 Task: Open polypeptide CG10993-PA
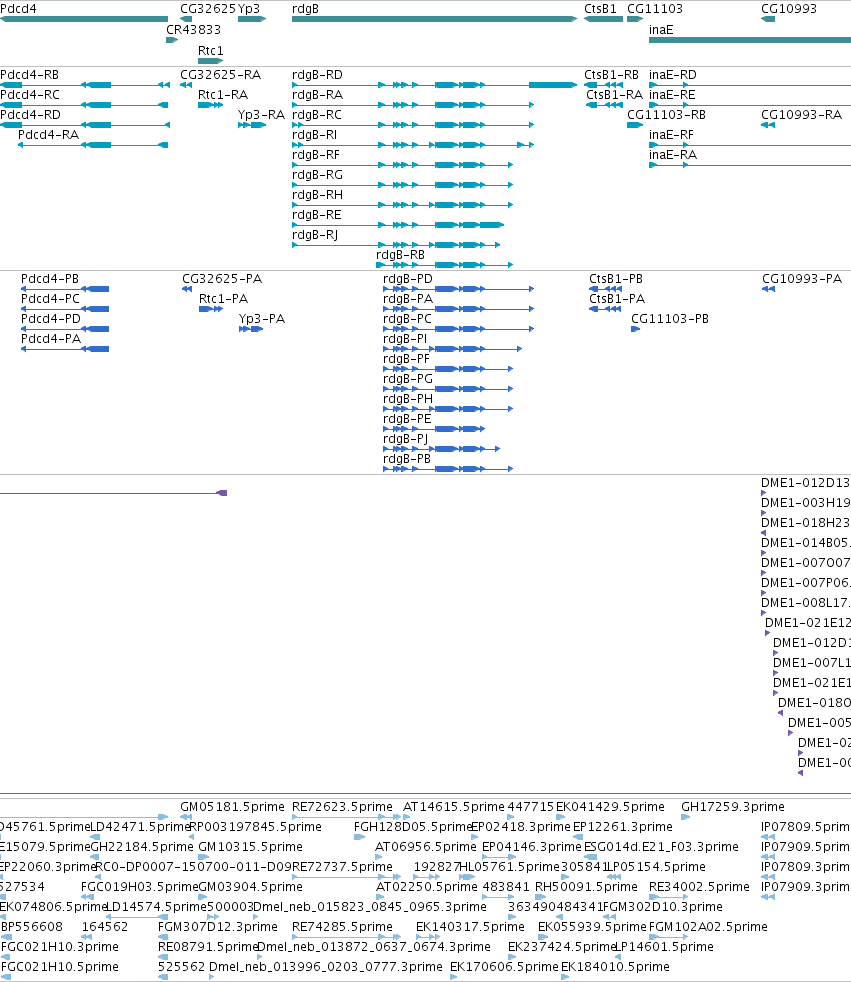pos(802,279)
